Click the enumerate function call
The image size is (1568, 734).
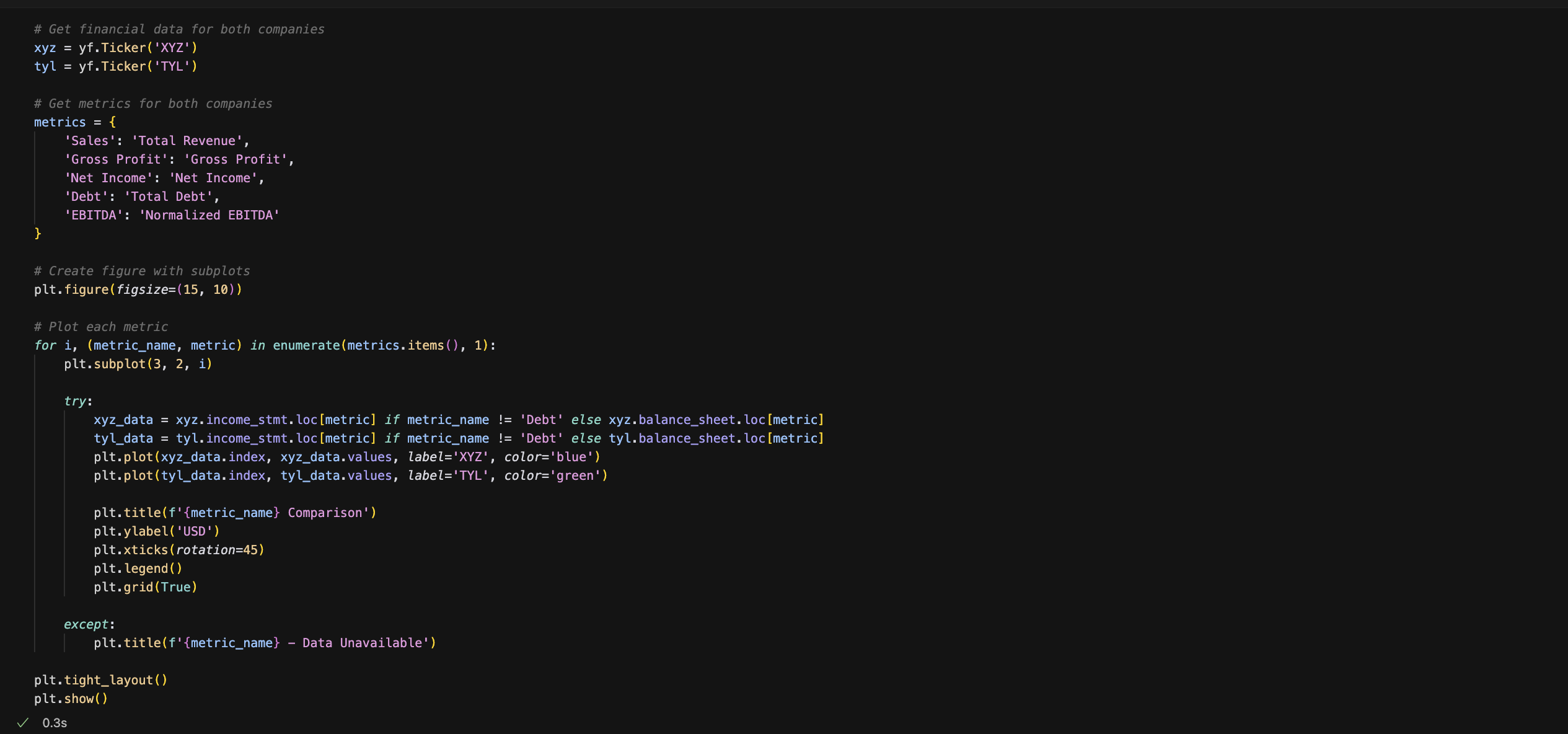(306, 345)
